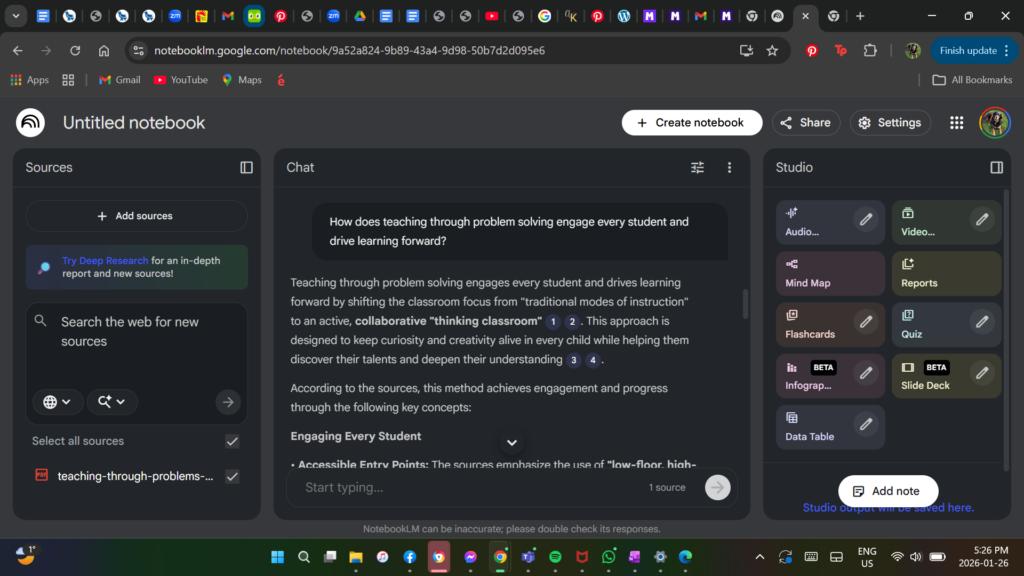Open the Chat three-dot options menu
This screenshot has height=576, width=1024.
[x=729, y=168]
